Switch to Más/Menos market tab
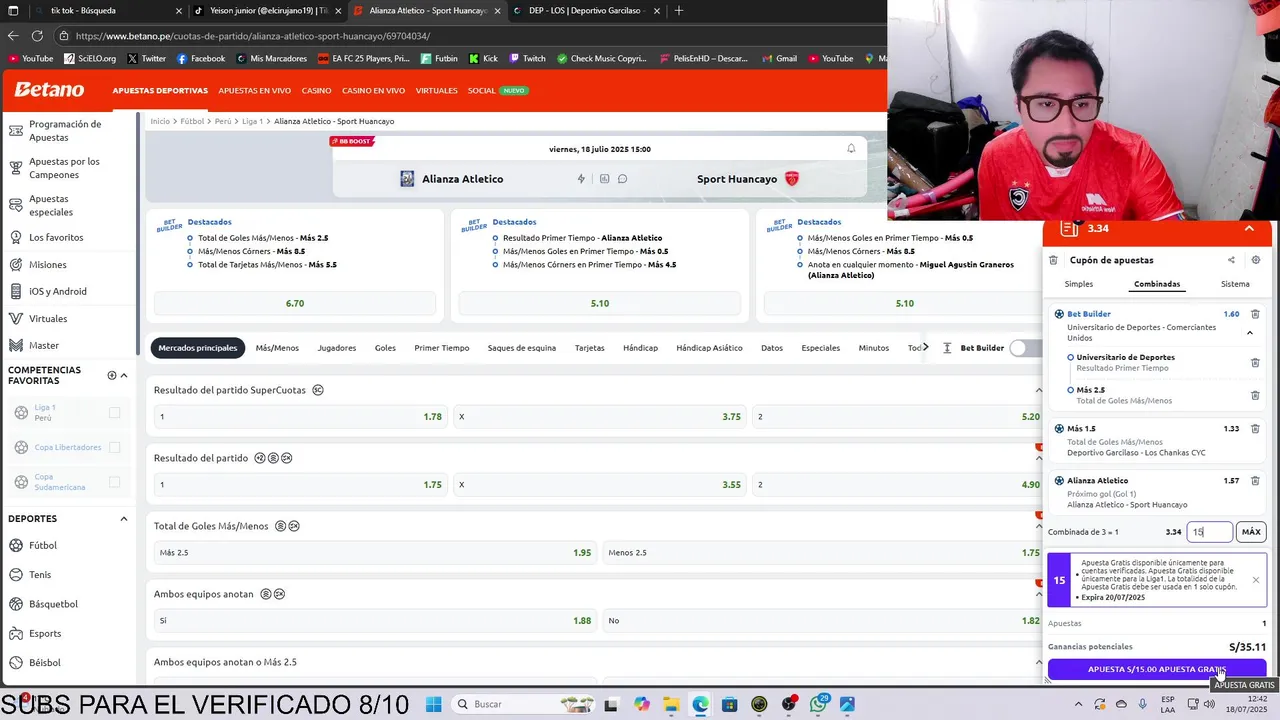Screen dimensions: 1280x720 (277, 348)
